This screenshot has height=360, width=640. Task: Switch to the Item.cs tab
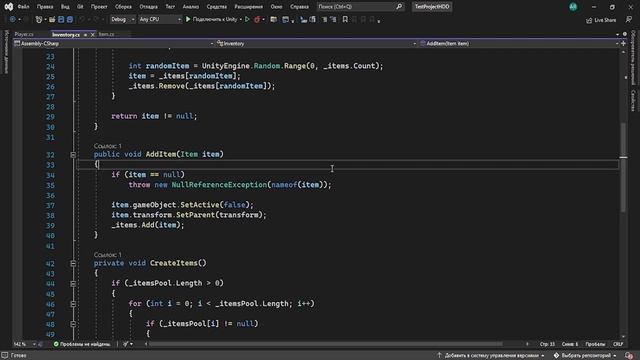[x=107, y=35]
